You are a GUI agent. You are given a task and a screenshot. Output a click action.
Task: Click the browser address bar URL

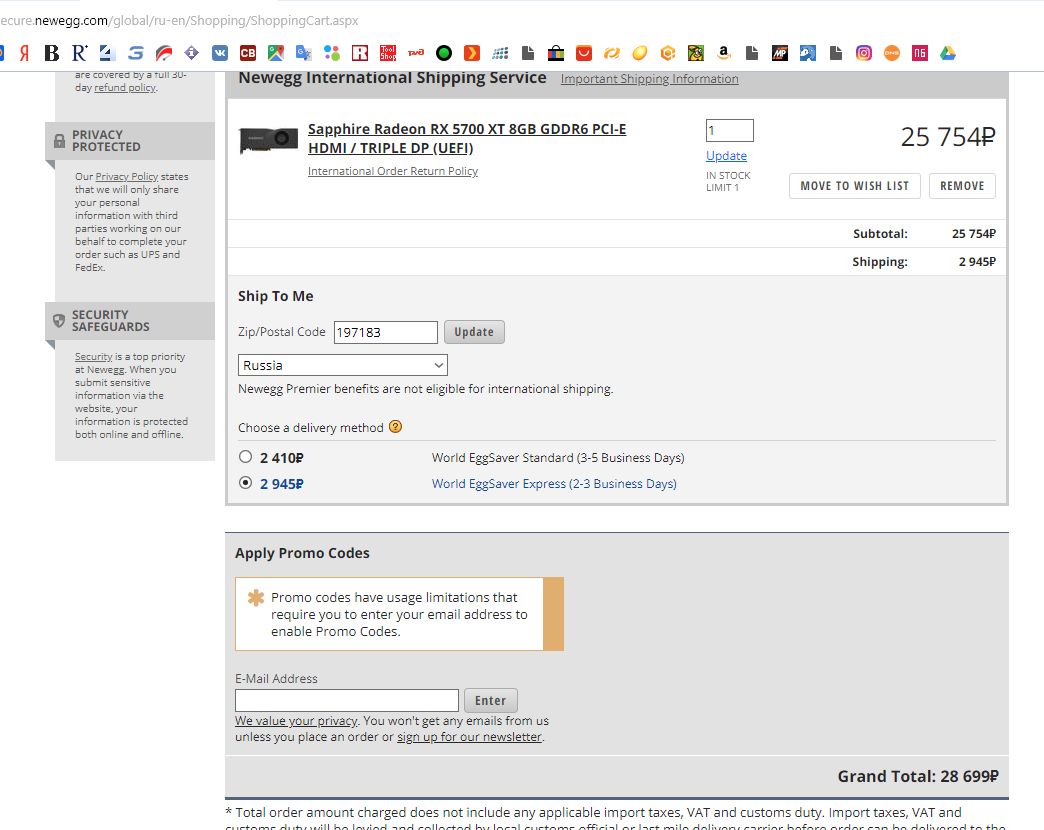click(180, 21)
